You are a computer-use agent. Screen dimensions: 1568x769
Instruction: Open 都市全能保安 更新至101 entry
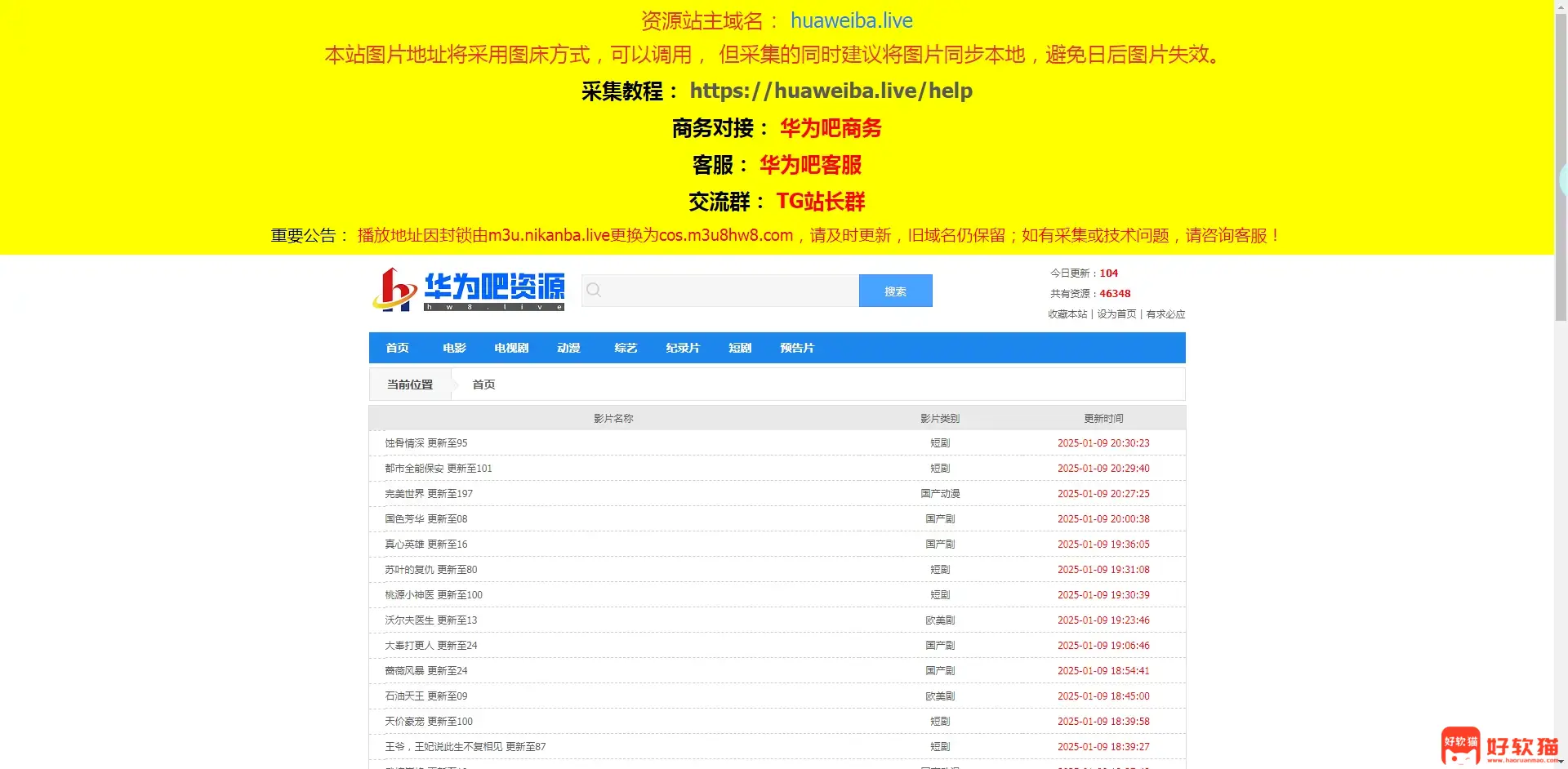[x=439, y=469]
